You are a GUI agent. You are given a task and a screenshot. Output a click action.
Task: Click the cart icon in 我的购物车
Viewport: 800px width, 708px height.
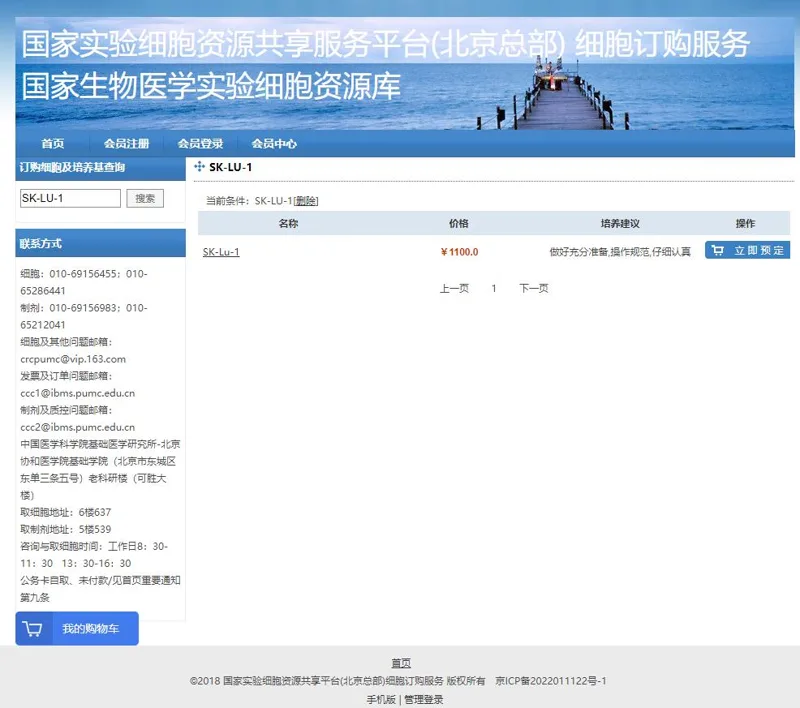tap(33, 628)
